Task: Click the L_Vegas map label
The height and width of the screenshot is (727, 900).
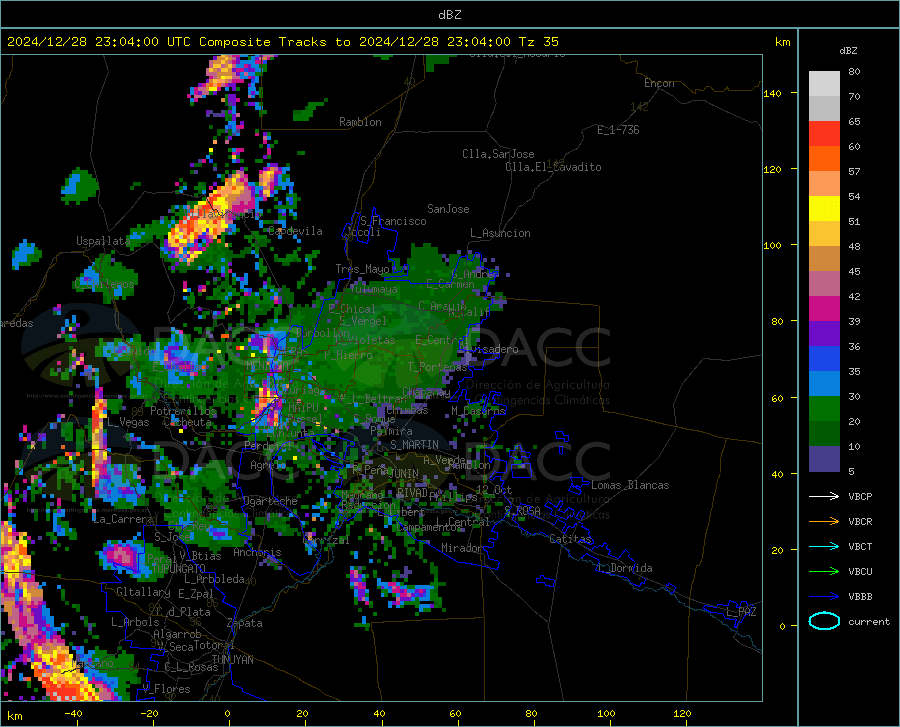Action: pyautogui.click(x=128, y=422)
